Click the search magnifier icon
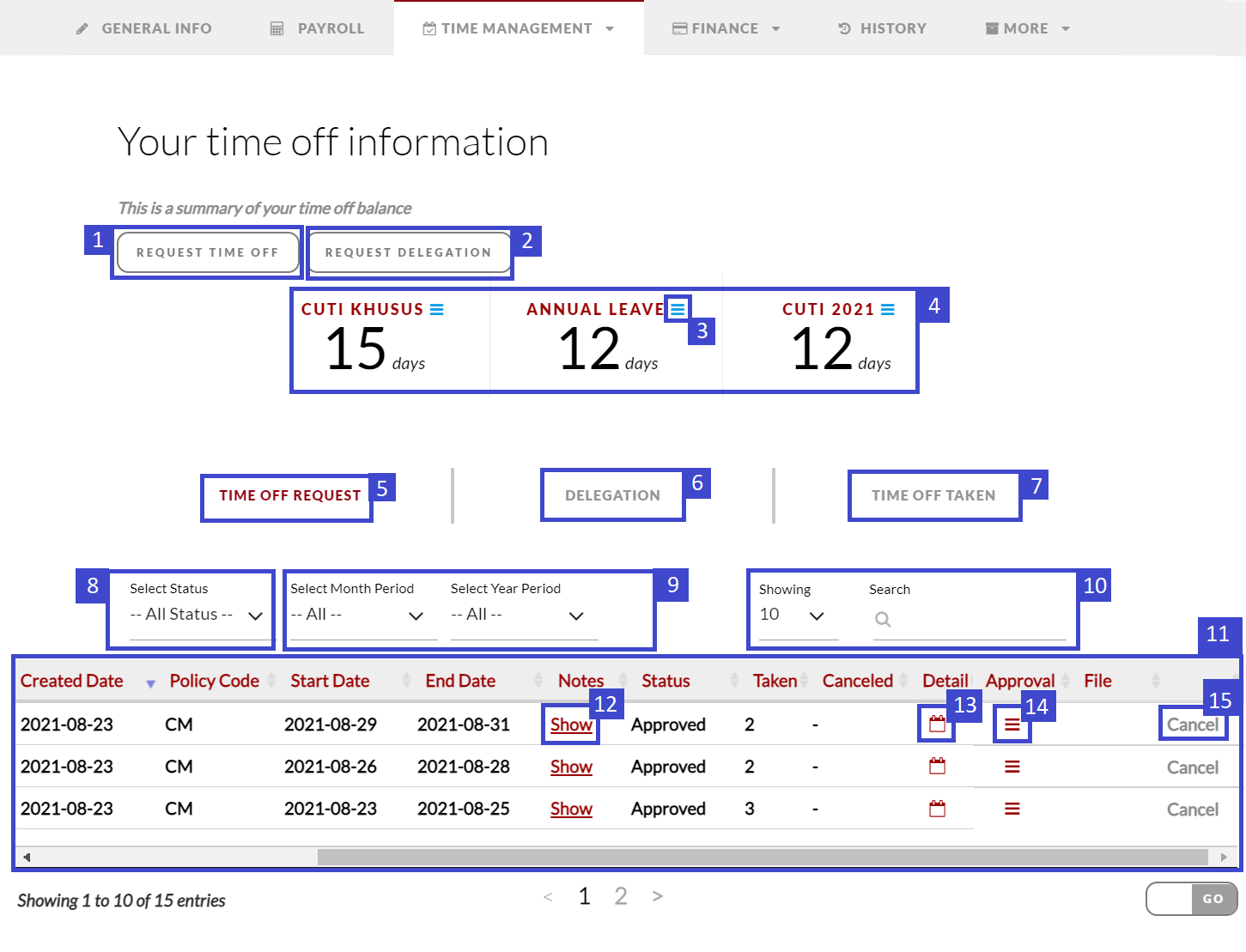1246x952 pixels. (882, 619)
